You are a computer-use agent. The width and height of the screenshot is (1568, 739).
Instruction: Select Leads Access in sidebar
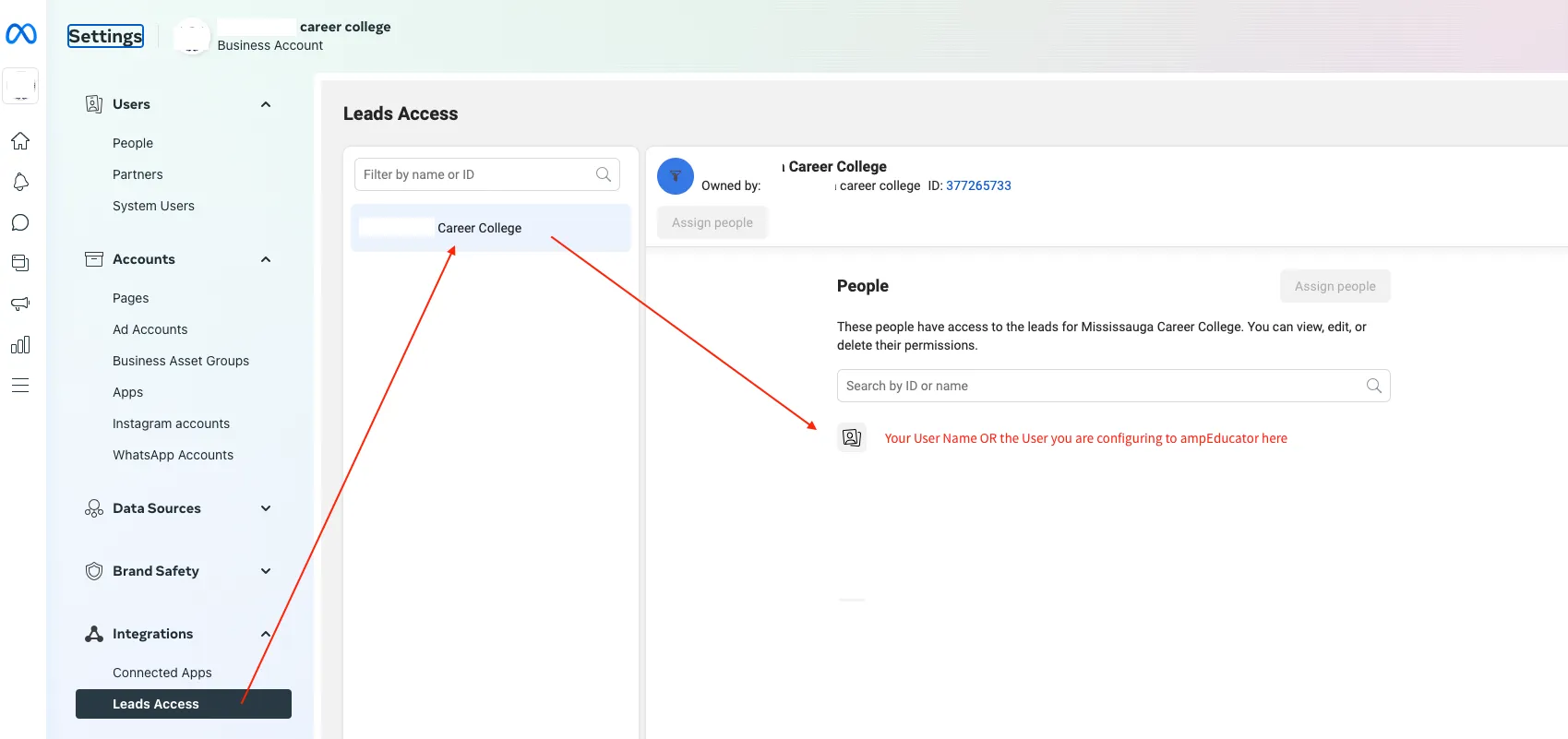coord(184,704)
